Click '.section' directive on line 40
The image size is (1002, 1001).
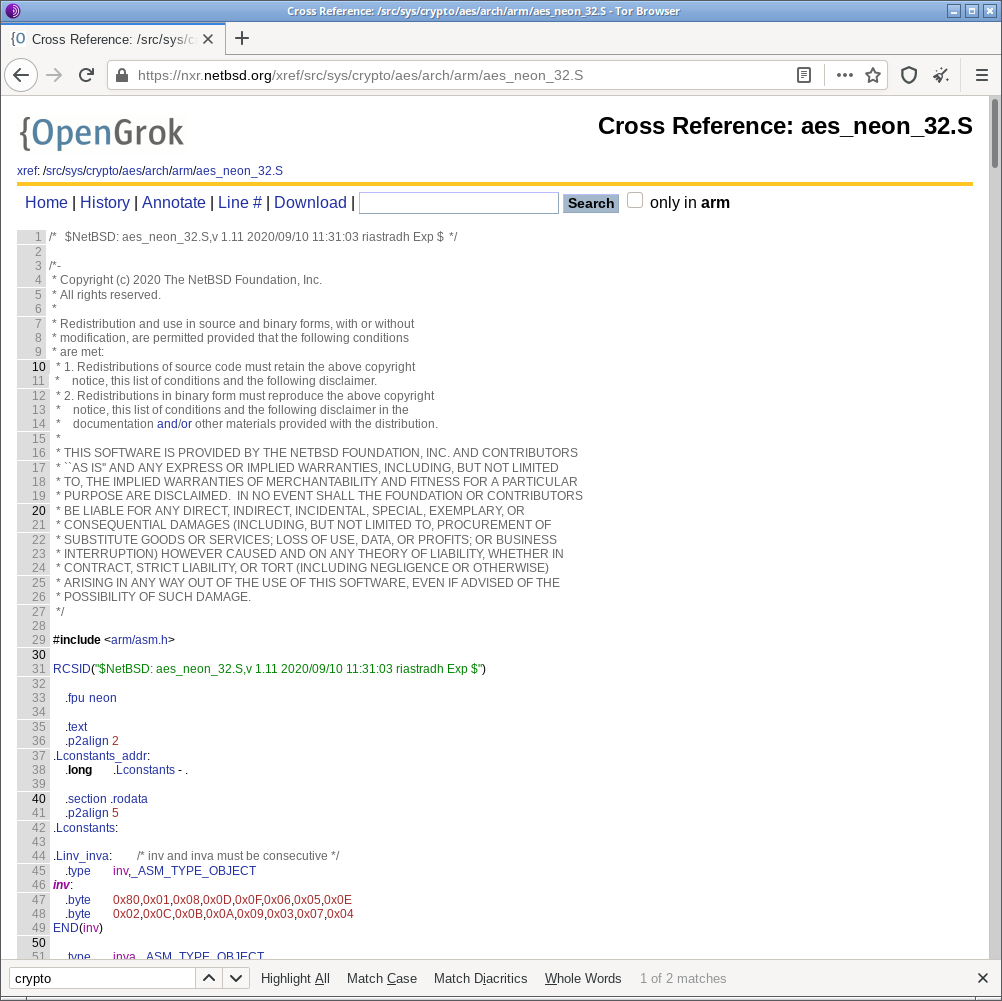[86, 799]
